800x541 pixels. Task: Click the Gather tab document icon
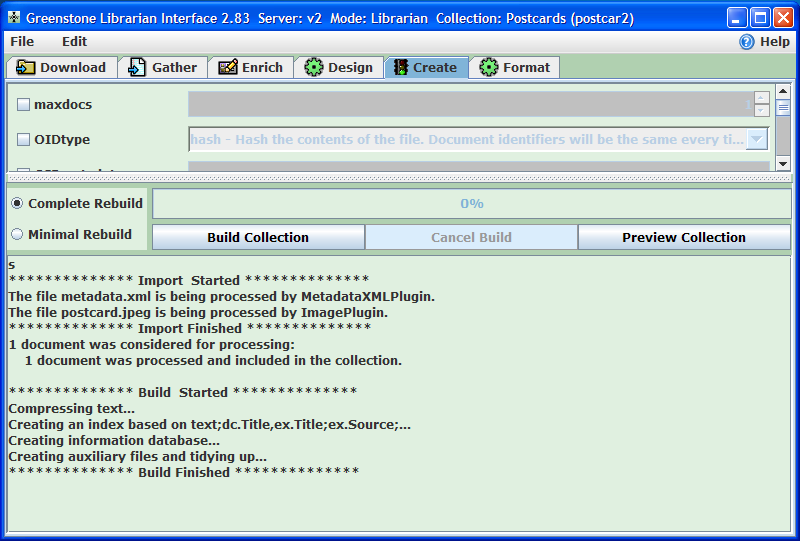pos(137,68)
